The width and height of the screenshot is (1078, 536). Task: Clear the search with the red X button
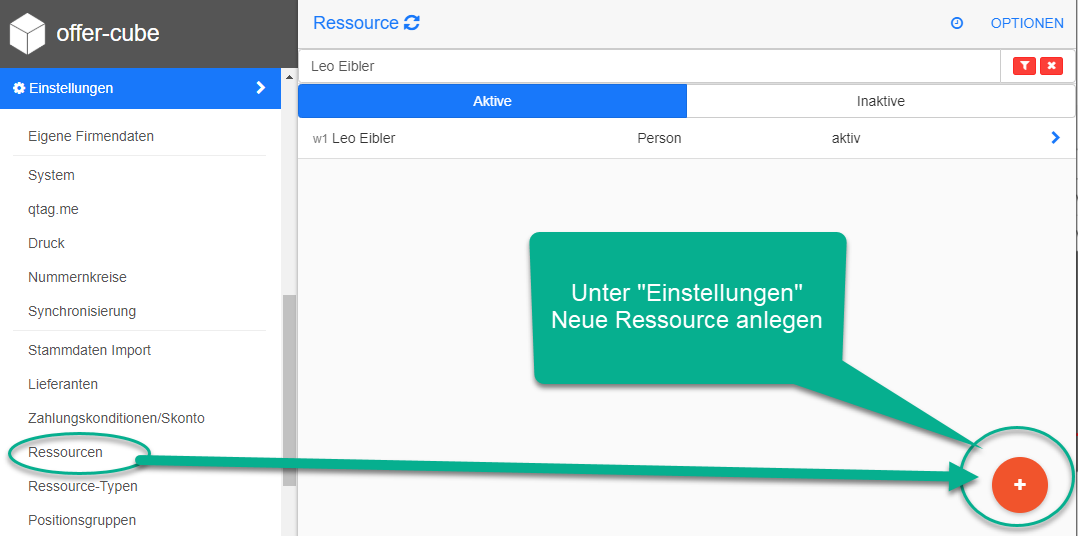(1051, 66)
